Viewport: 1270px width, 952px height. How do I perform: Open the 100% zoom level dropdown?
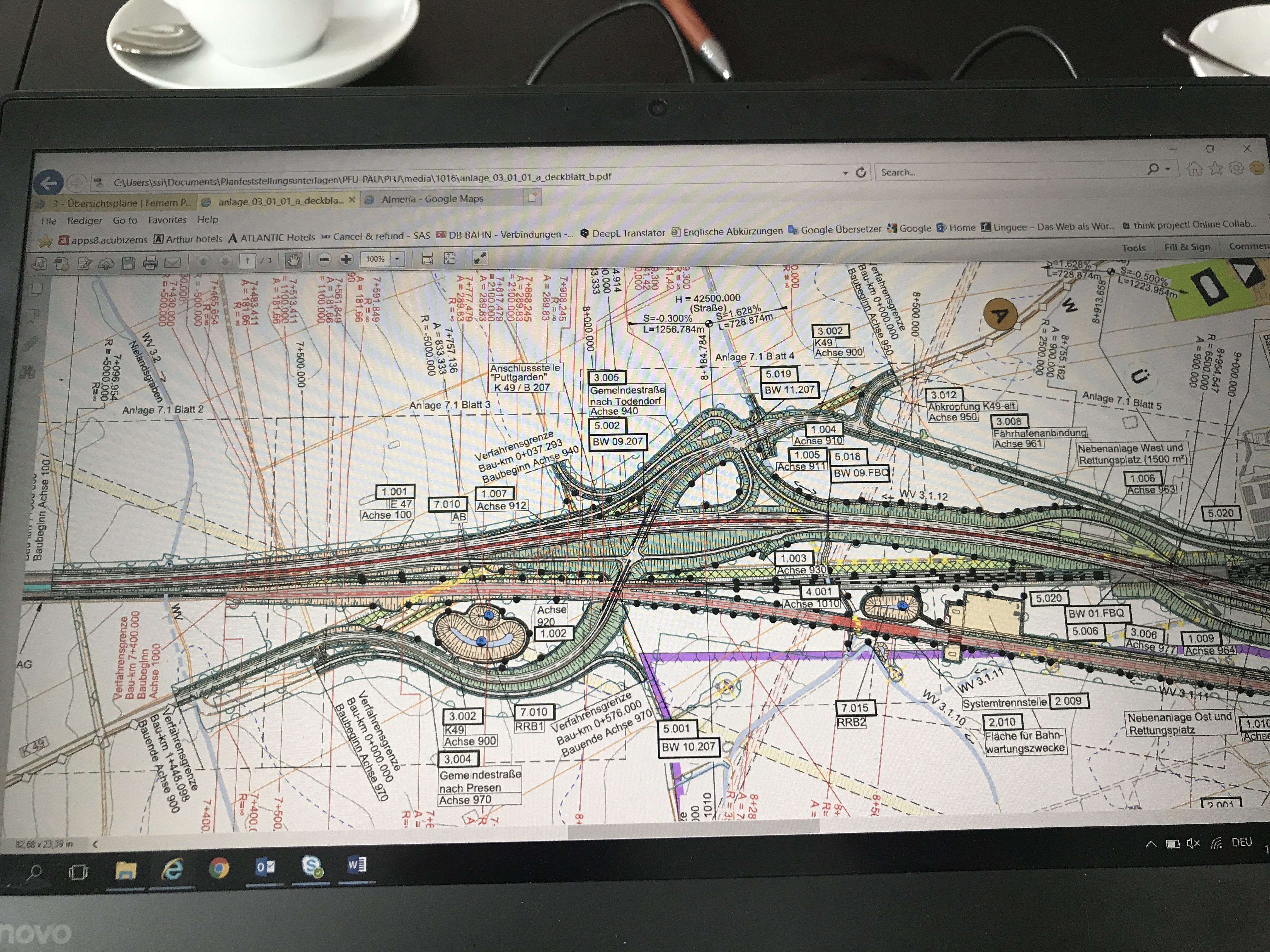coord(397,259)
